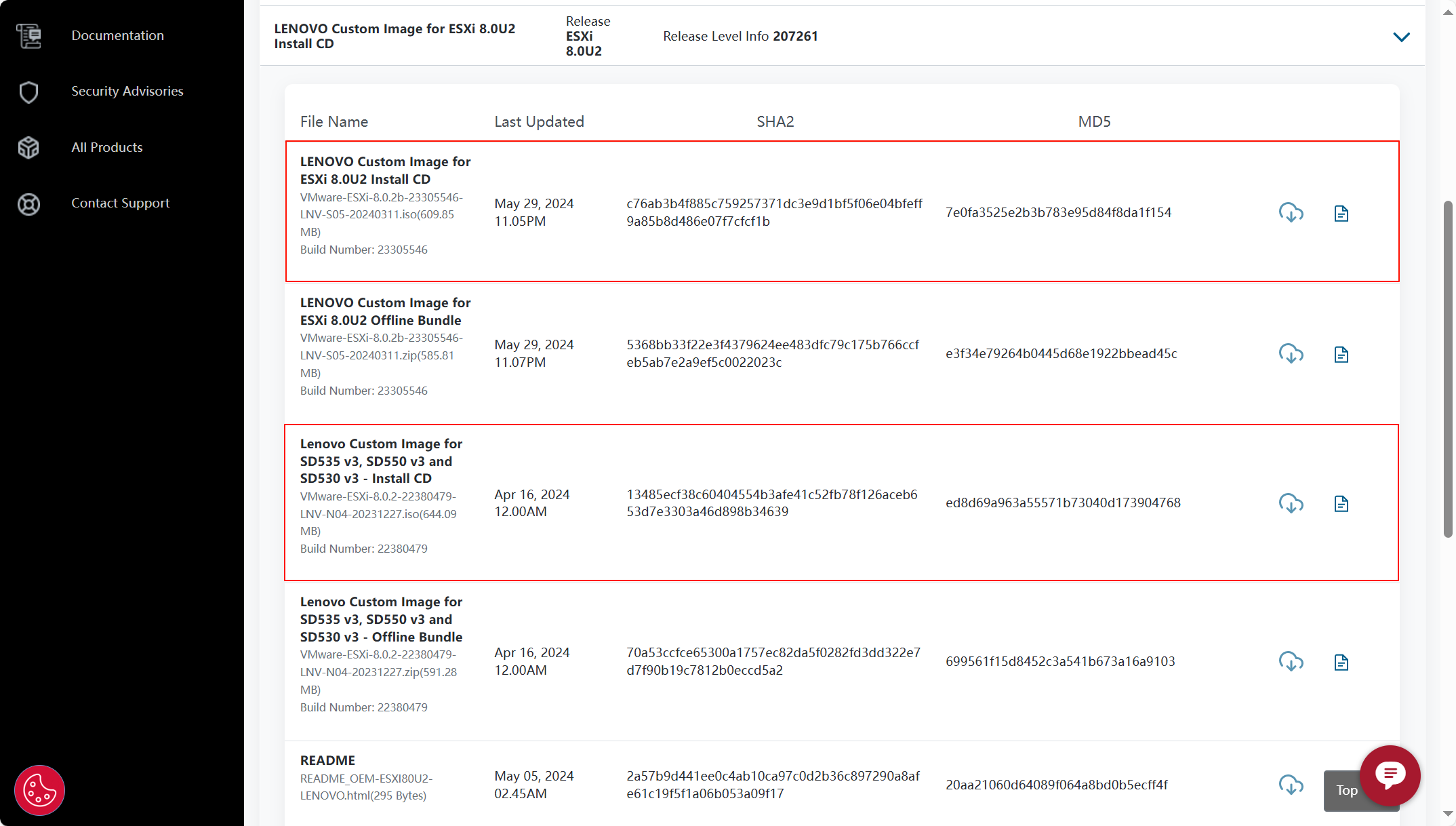Image resolution: width=1456 pixels, height=826 pixels.
Task: Click the date May 29, 2024 11.07PM
Action: [x=534, y=353]
